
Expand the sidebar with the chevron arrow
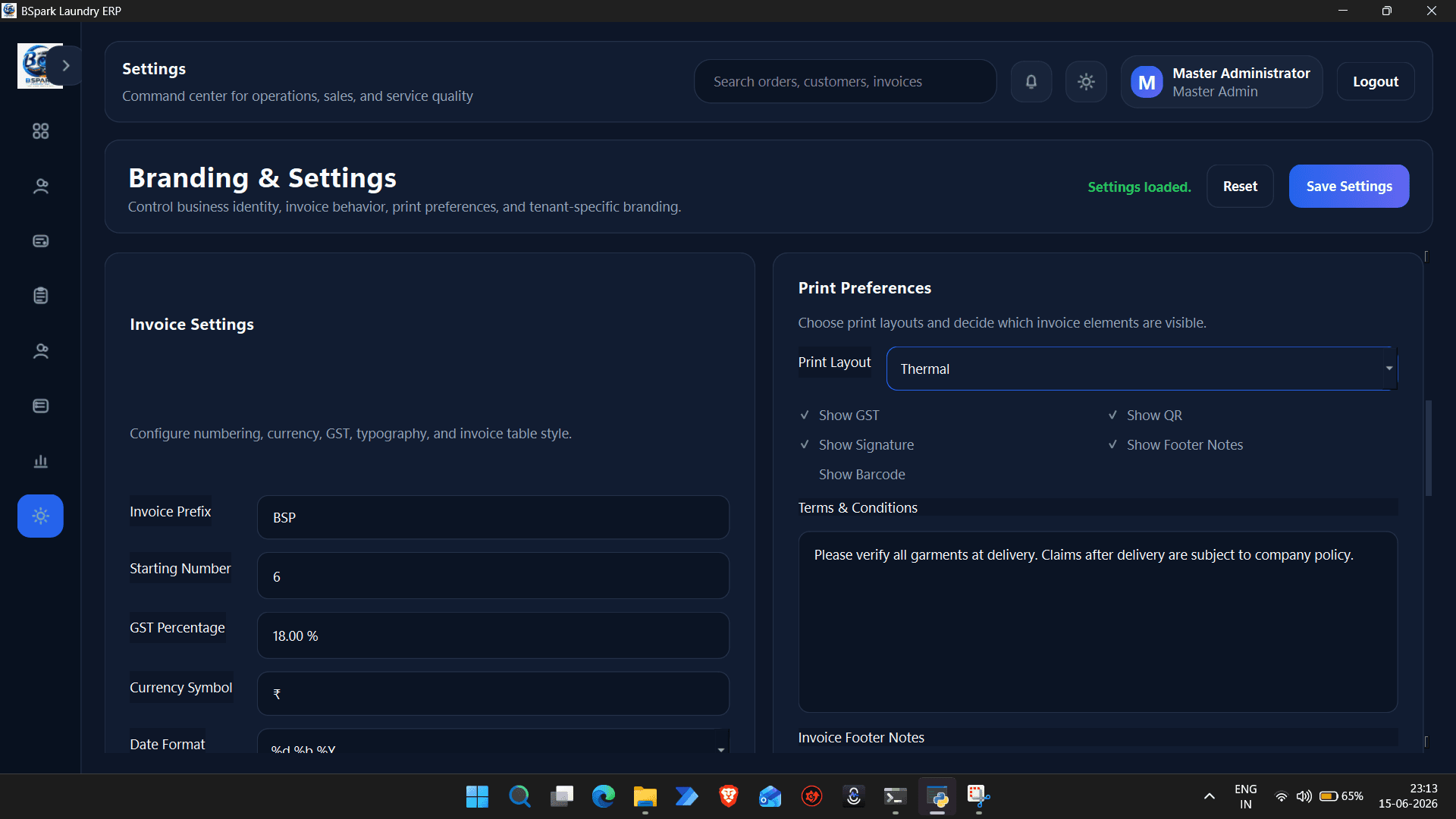point(66,66)
